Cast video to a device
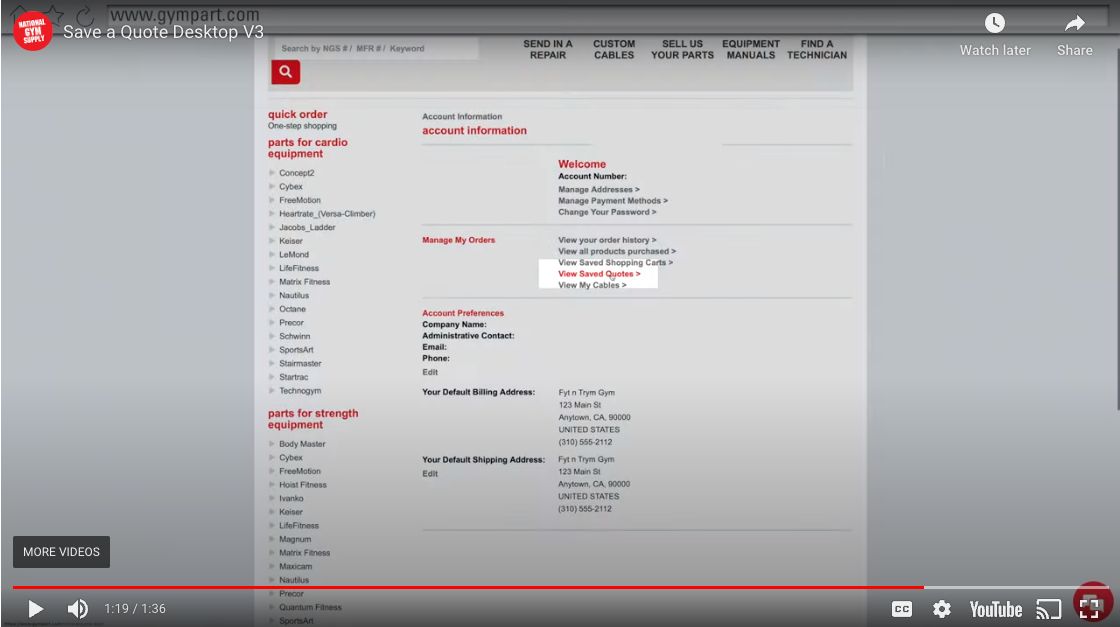Image resolution: width=1120 pixels, height=627 pixels. click(1049, 609)
